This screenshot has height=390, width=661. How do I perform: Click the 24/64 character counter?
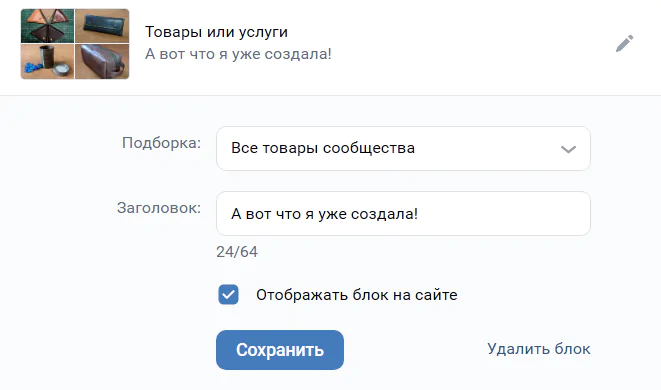click(237, 252)
